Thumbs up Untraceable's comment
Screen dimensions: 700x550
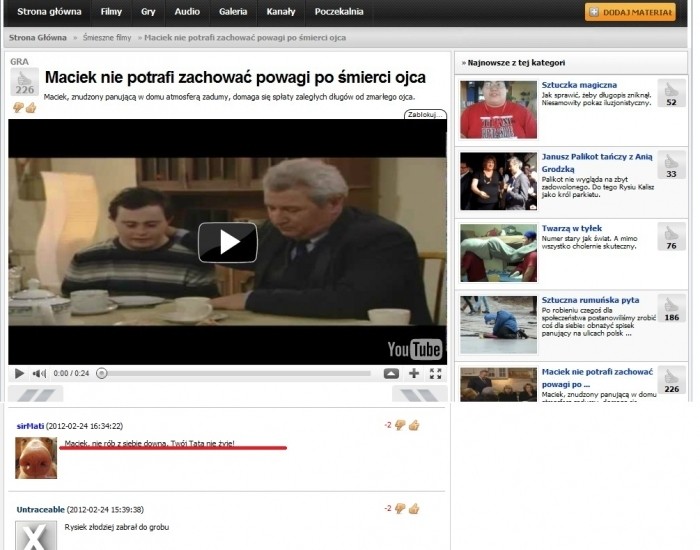tap(413, 509)
